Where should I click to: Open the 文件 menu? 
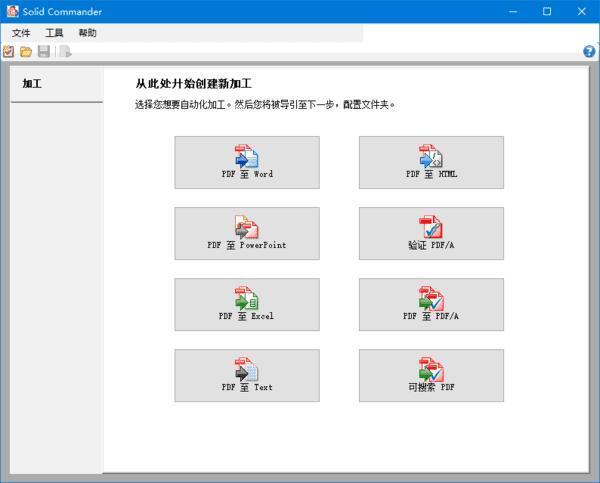point(21,33)
